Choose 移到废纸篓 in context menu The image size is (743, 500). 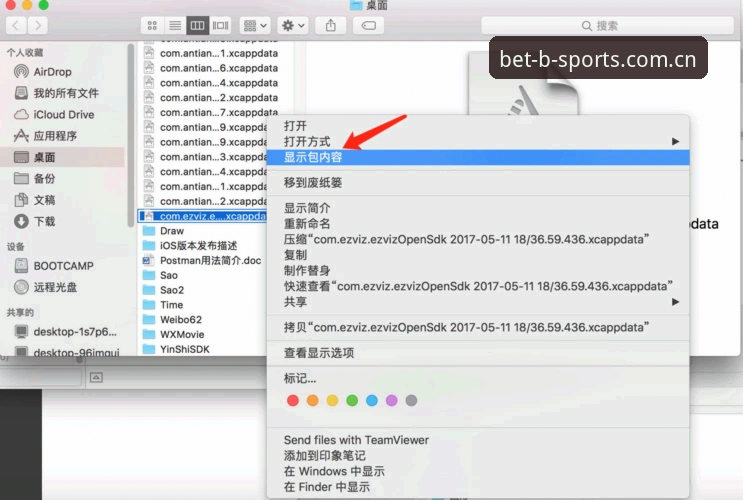coord(478,182)
